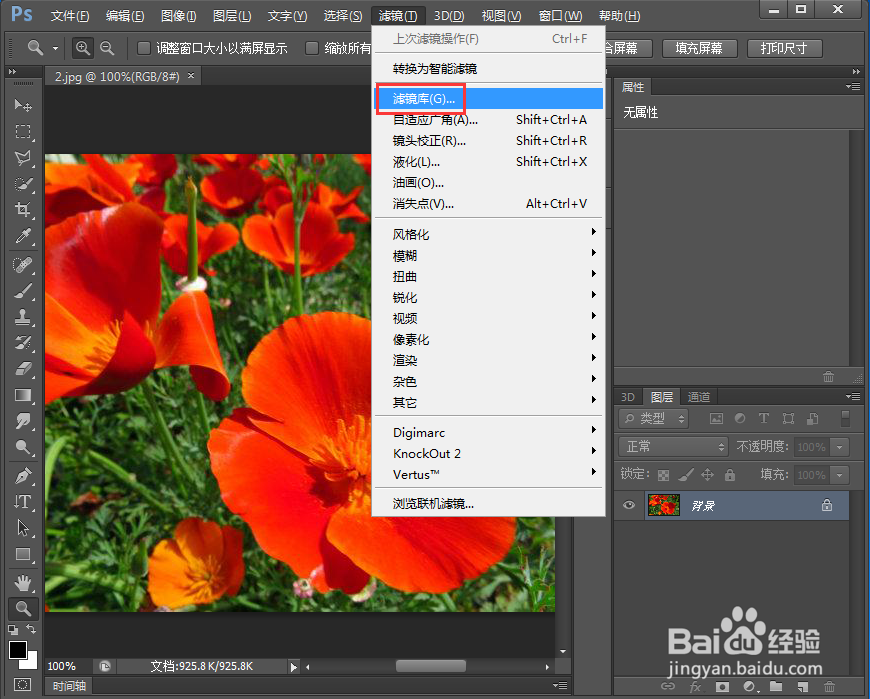870x699 pixels.
Task: Click the foreground color swatch
Action: tap(17, 649)
